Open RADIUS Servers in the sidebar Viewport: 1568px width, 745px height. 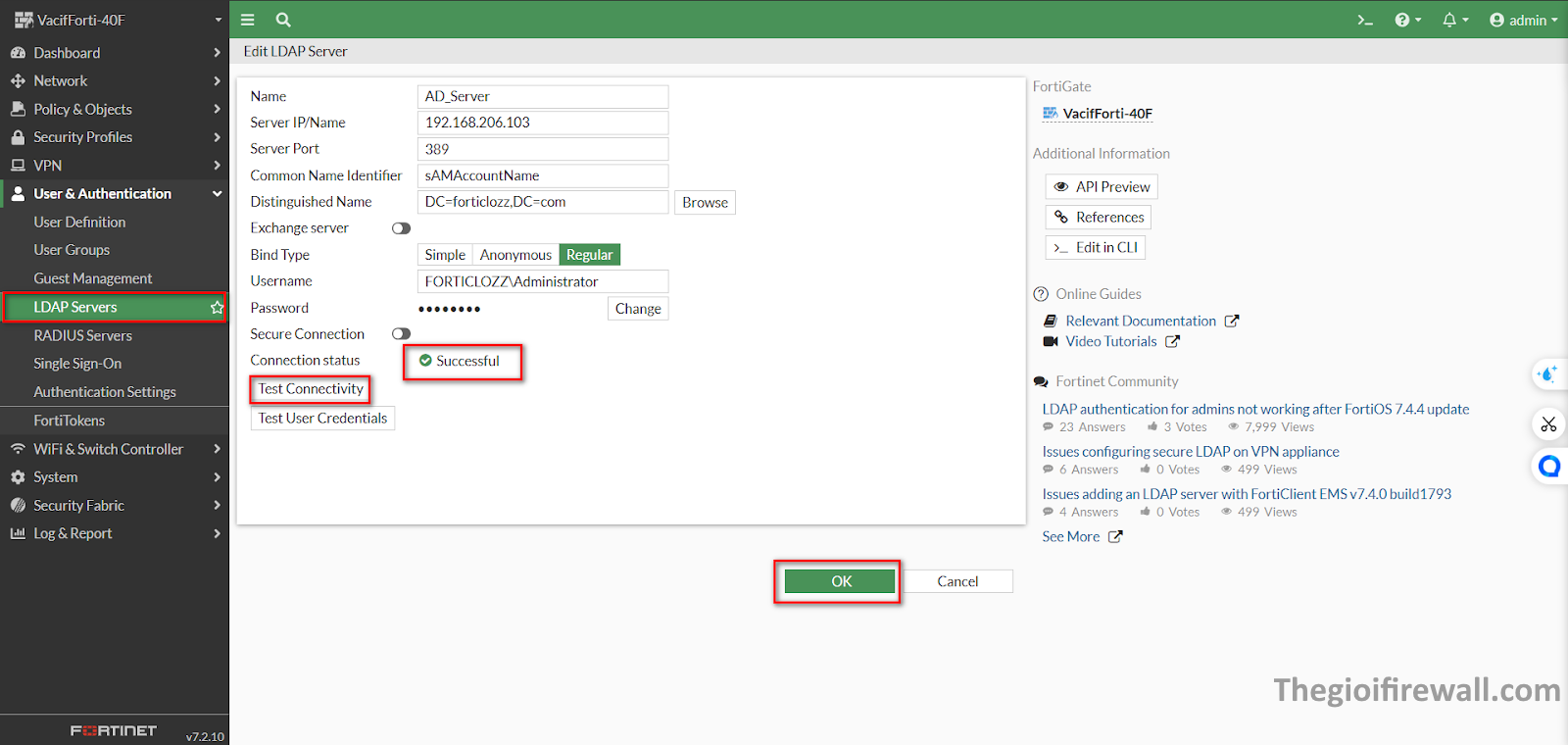click(x=83, y=335)
